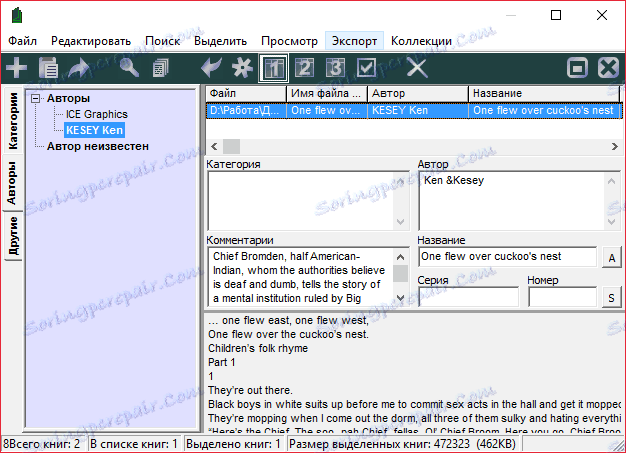Click the gear settings toolbar icon
Screen dimensions: 626x453
point(242,67)
